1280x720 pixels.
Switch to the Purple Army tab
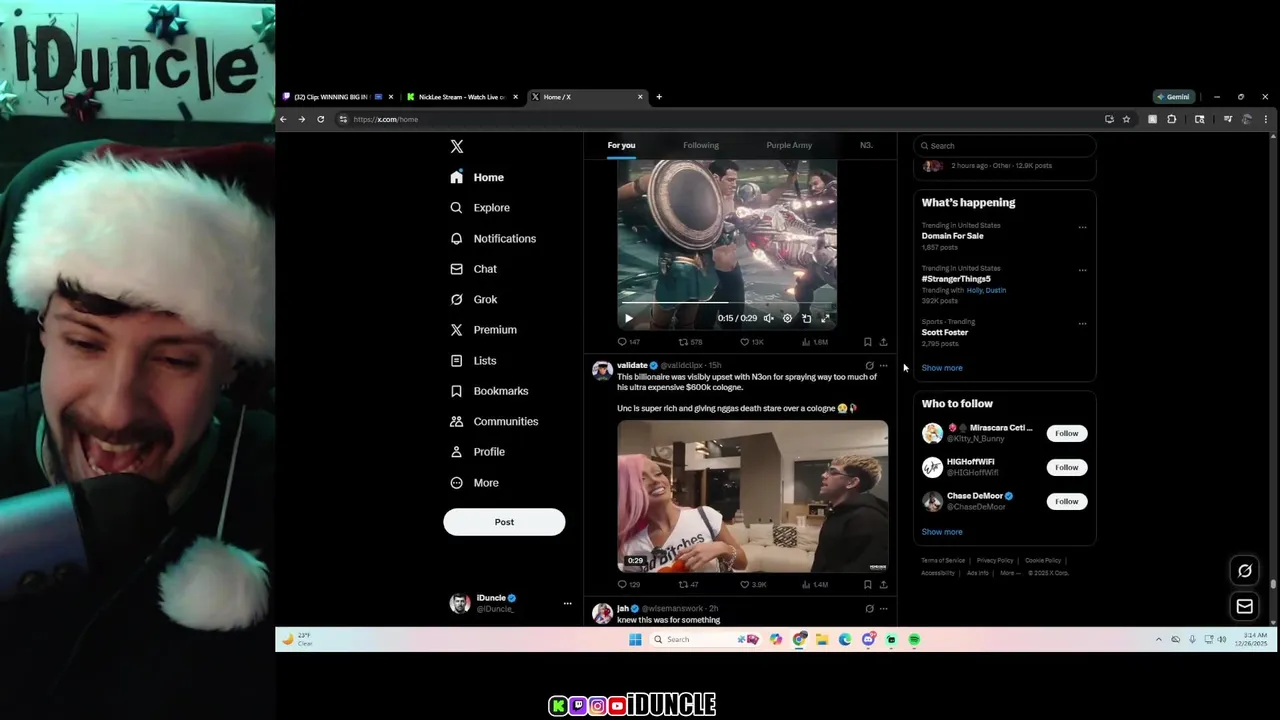[789, 145]
